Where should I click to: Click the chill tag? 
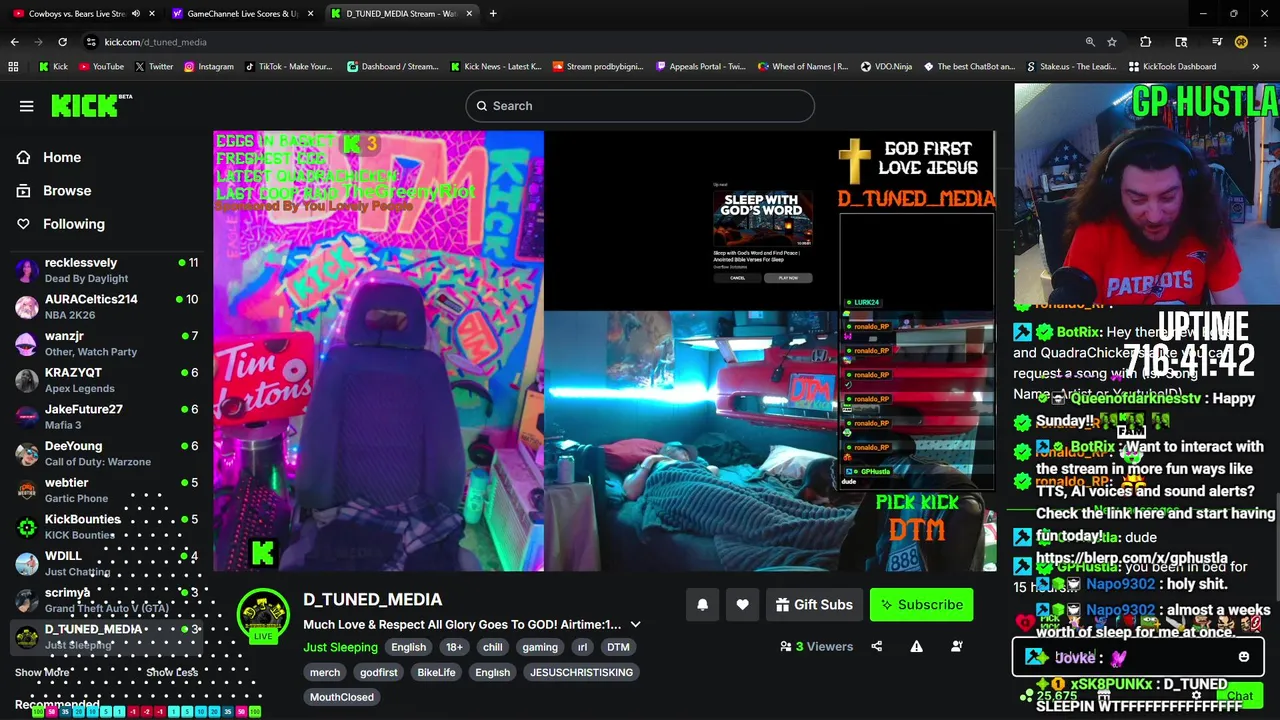click(492, 648)
